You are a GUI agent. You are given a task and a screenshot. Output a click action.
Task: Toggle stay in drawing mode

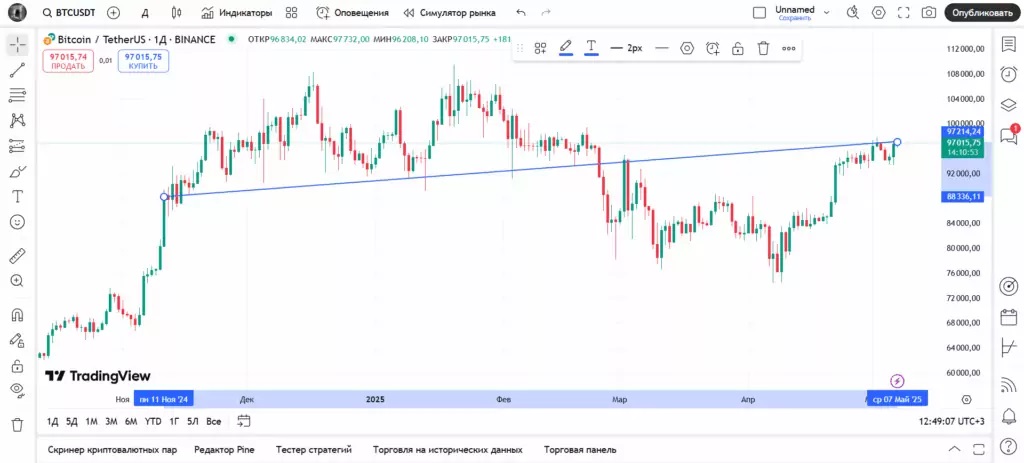pyautogui.click(x=18, y=340)
